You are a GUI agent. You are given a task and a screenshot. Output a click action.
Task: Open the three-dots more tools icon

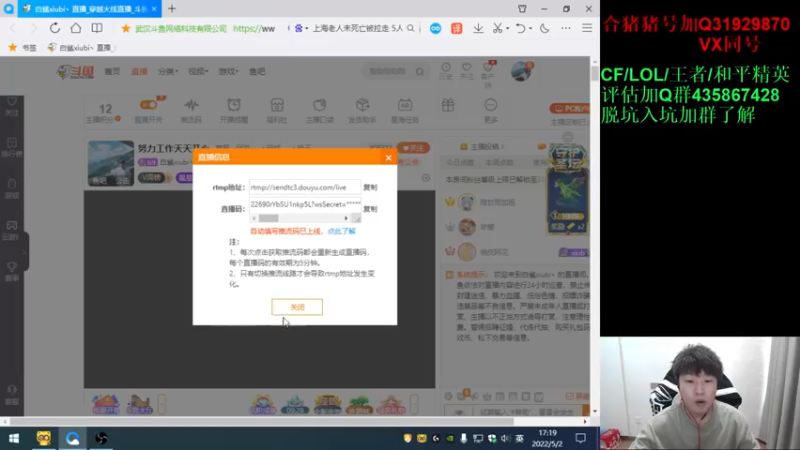point(566,29)
